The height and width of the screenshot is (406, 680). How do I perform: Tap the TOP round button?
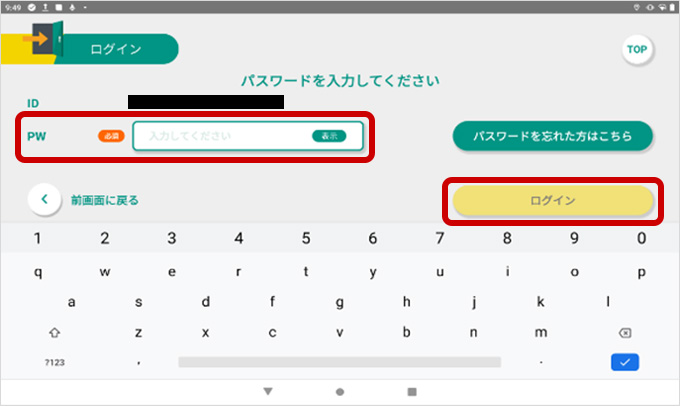click(x=636, y=49)
